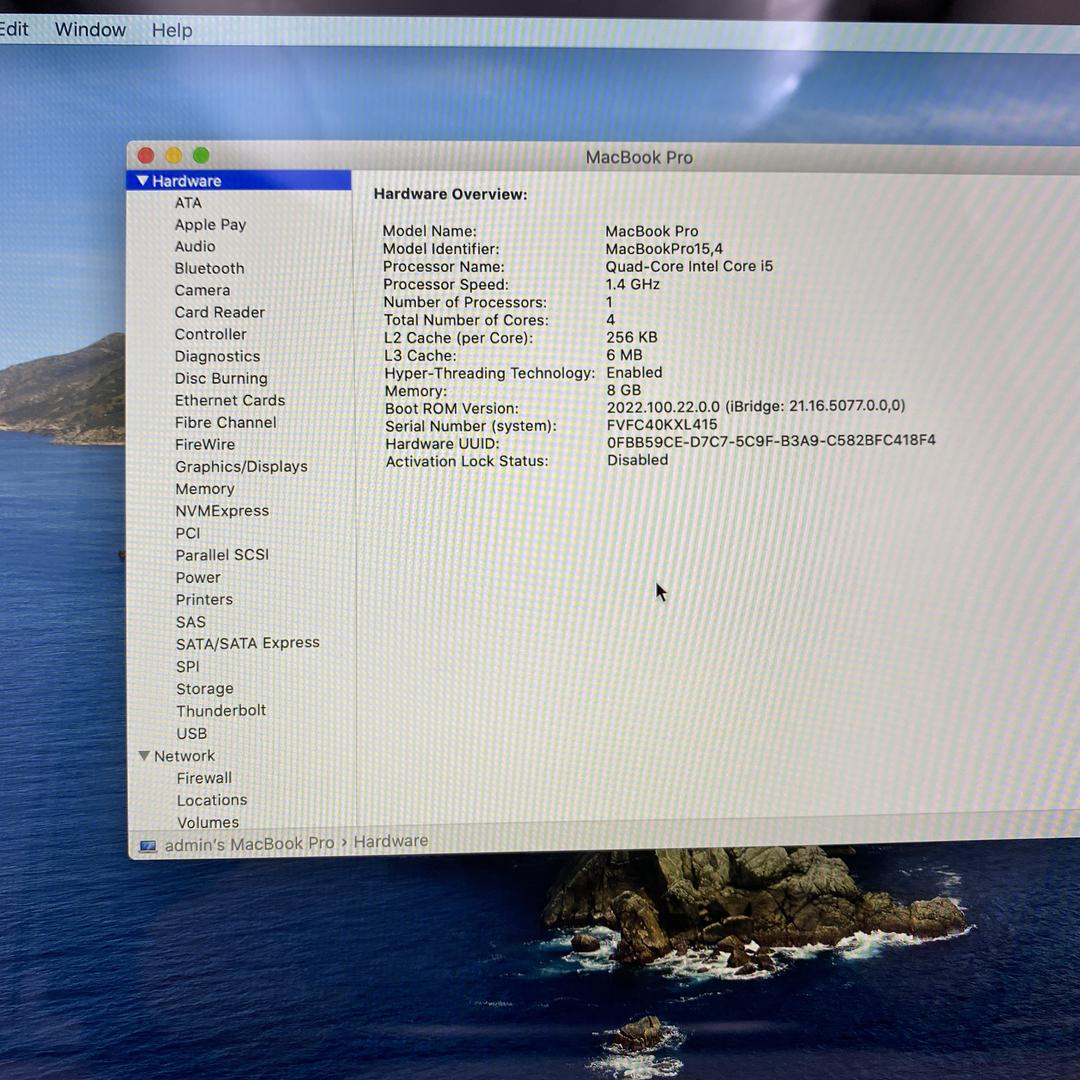Close the MacBook Pro window
1080x1080 pixels.
145,156
